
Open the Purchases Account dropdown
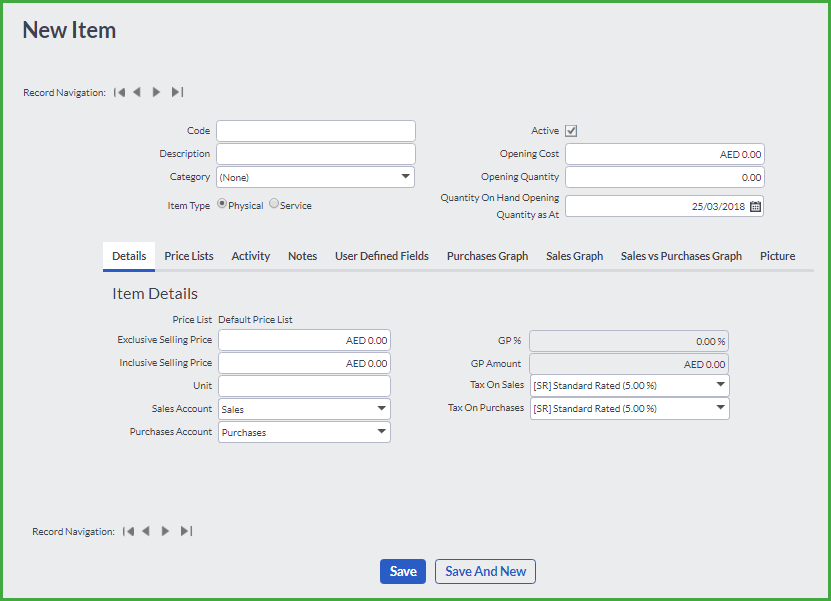(x=304, y=432)
